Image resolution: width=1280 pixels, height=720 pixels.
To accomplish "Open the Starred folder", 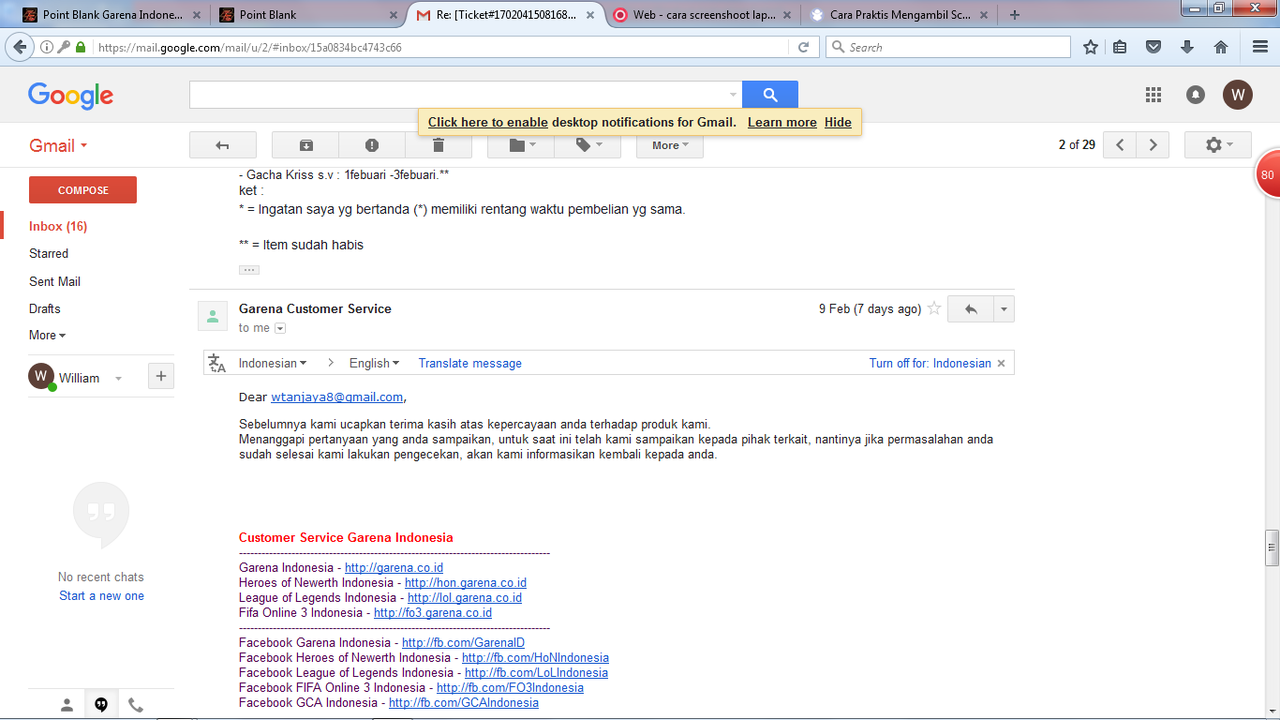I will (x=49, y=254).
